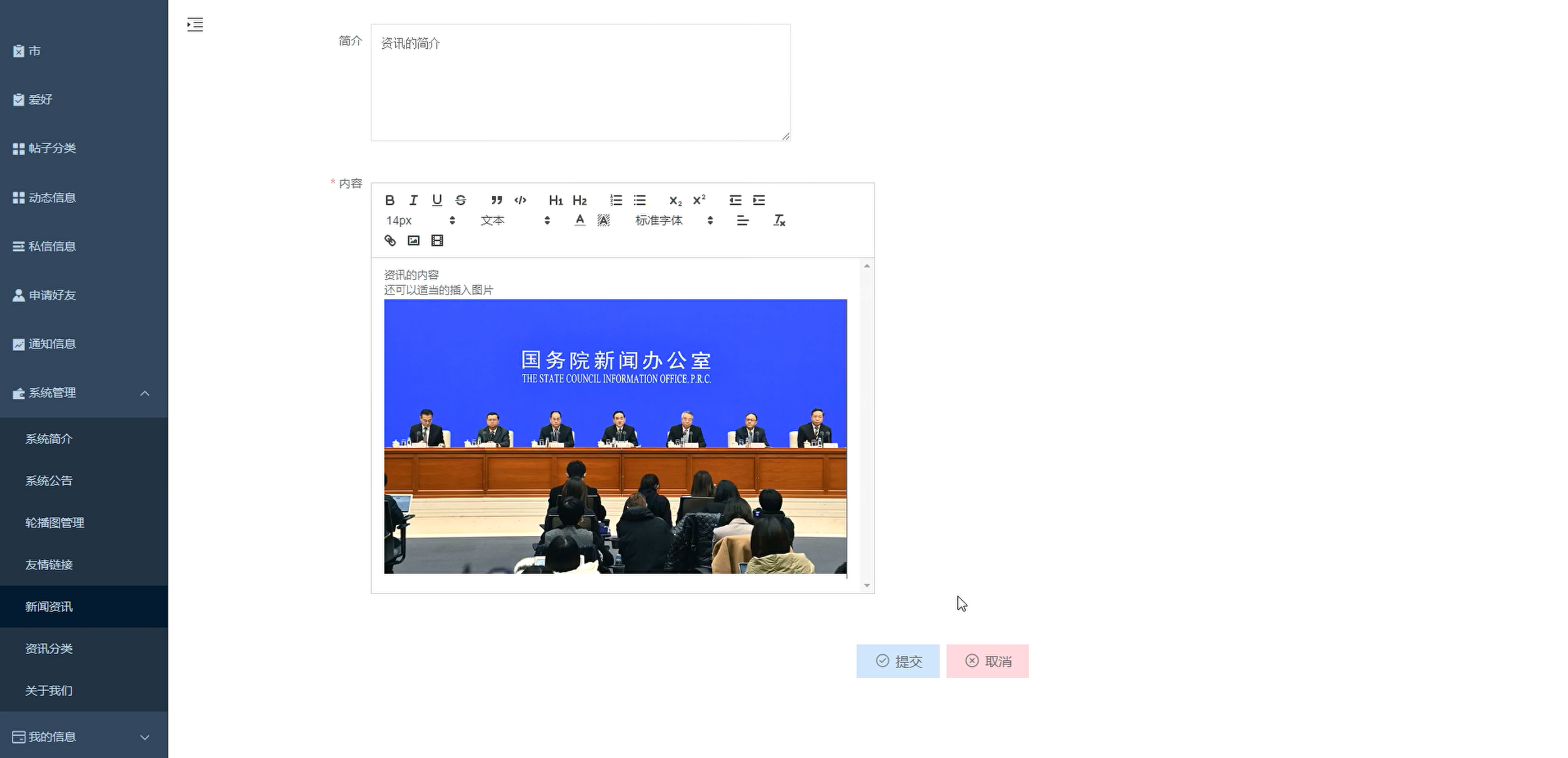Create an ordered numbered list
The image size is (1568, 758).
(616, 200)
